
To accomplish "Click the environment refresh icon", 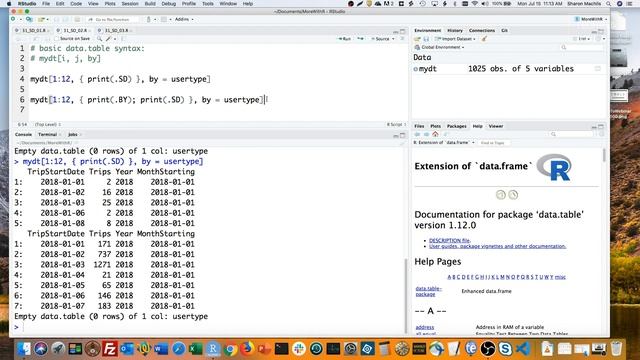I will pyautogui.click(x=598, y=39).
